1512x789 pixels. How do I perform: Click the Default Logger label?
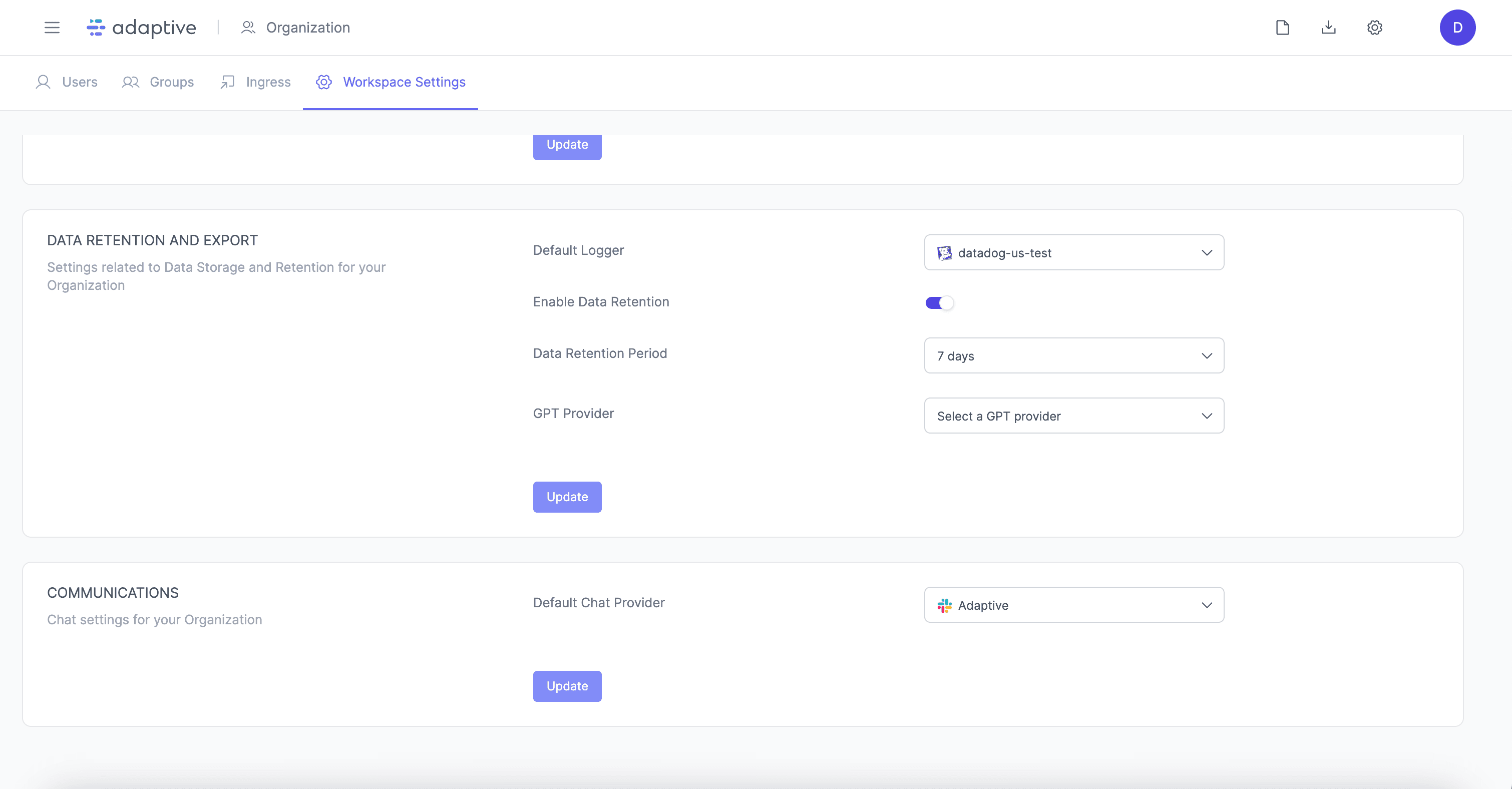click(x=578, y=250)
